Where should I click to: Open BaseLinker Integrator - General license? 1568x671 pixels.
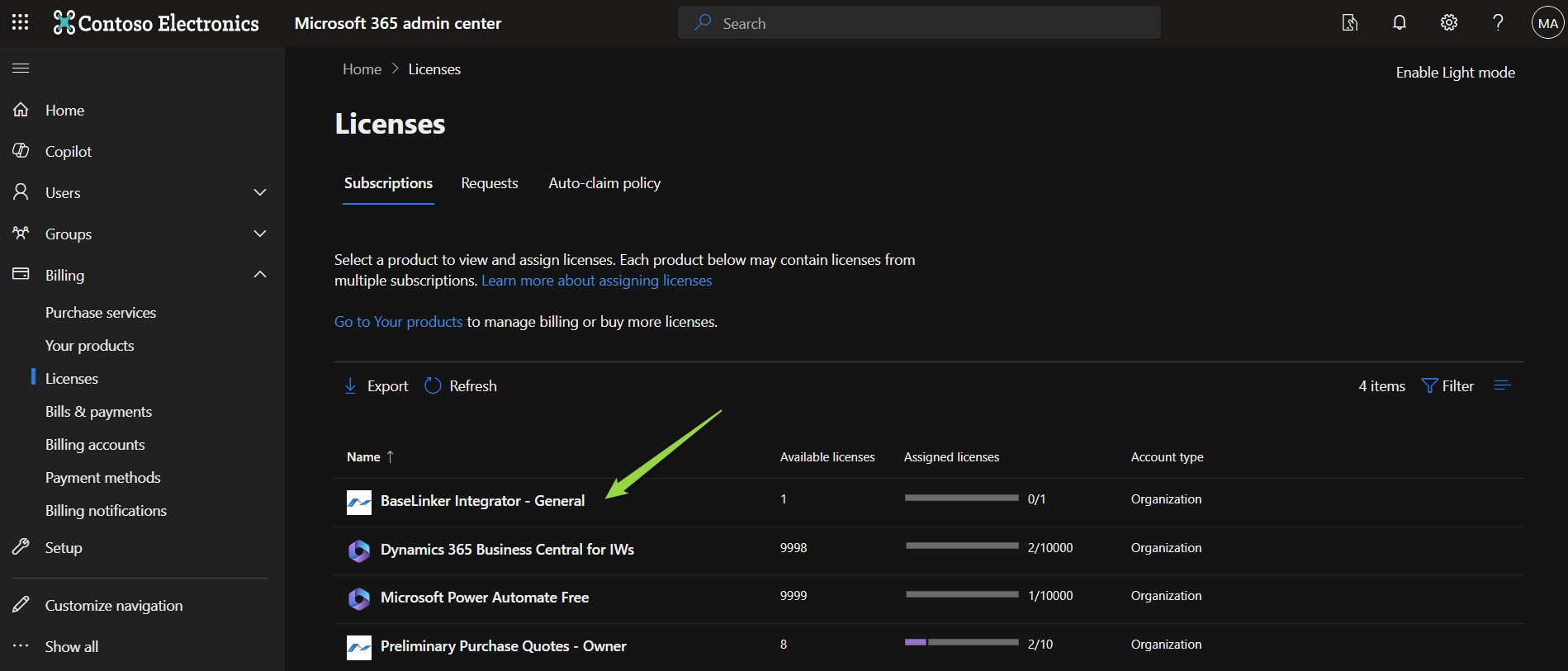[482, 501]
